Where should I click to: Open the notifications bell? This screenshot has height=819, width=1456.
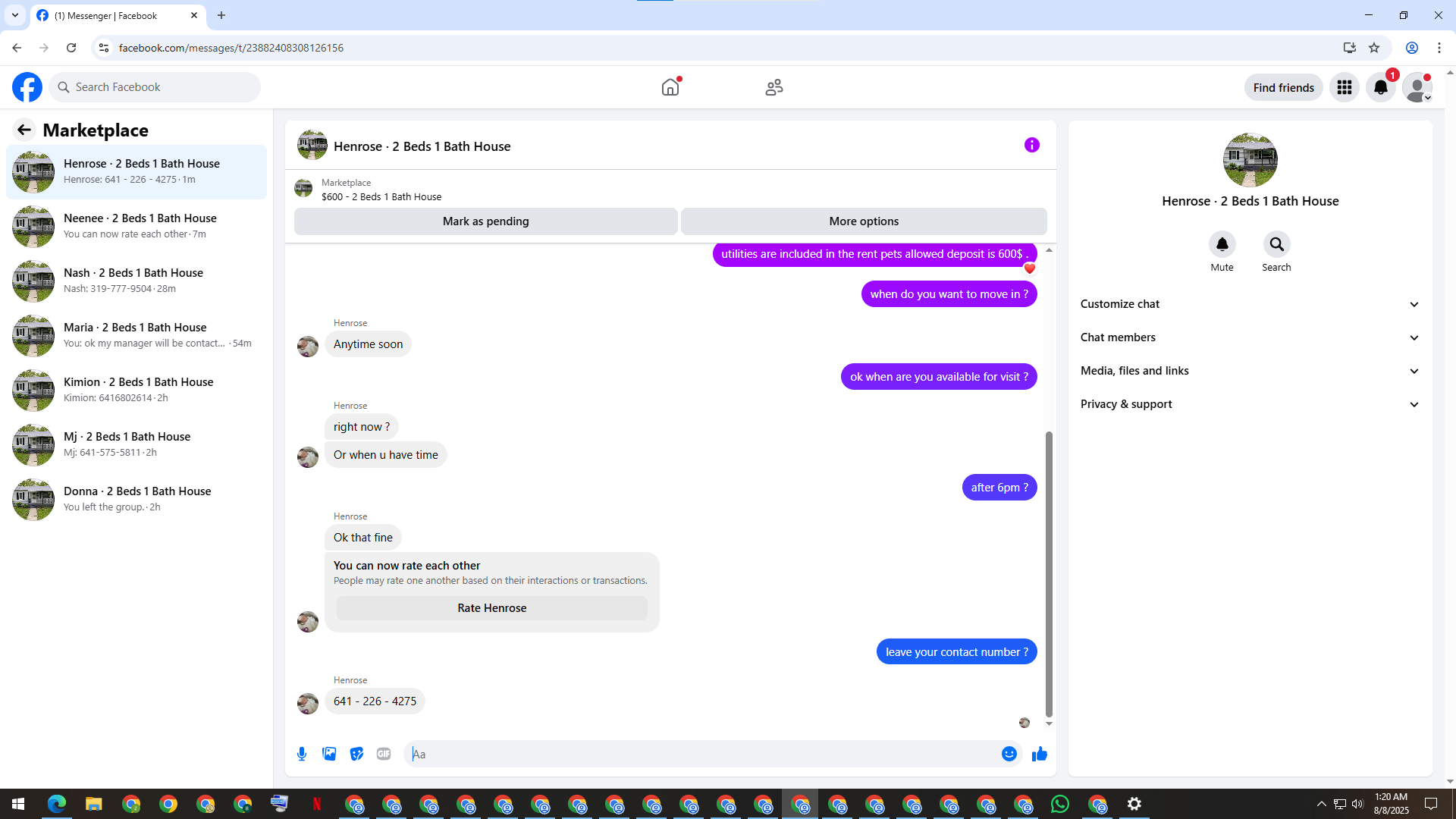coord(1380,87)
